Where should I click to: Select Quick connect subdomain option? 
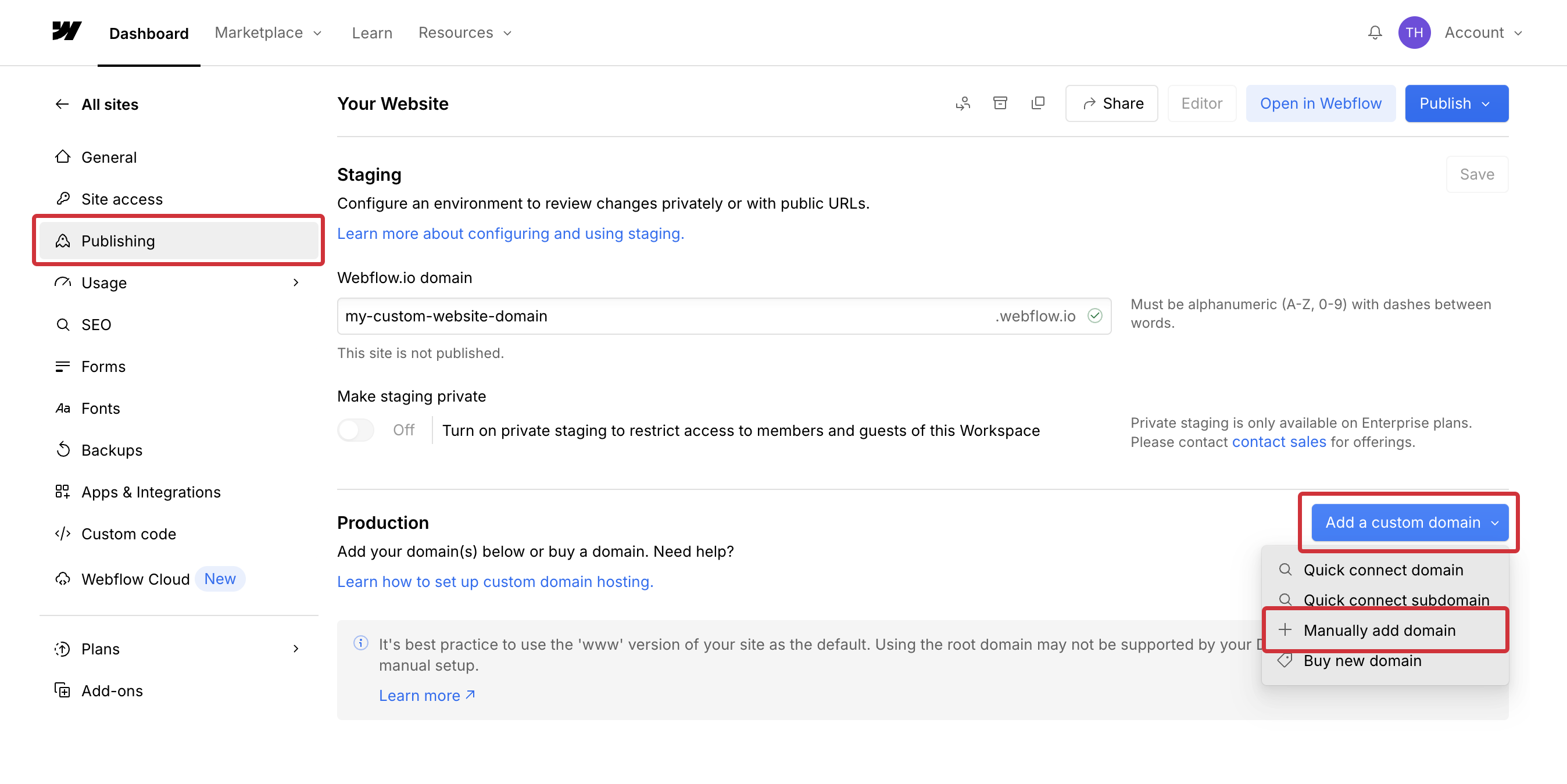coord(1384,600)
